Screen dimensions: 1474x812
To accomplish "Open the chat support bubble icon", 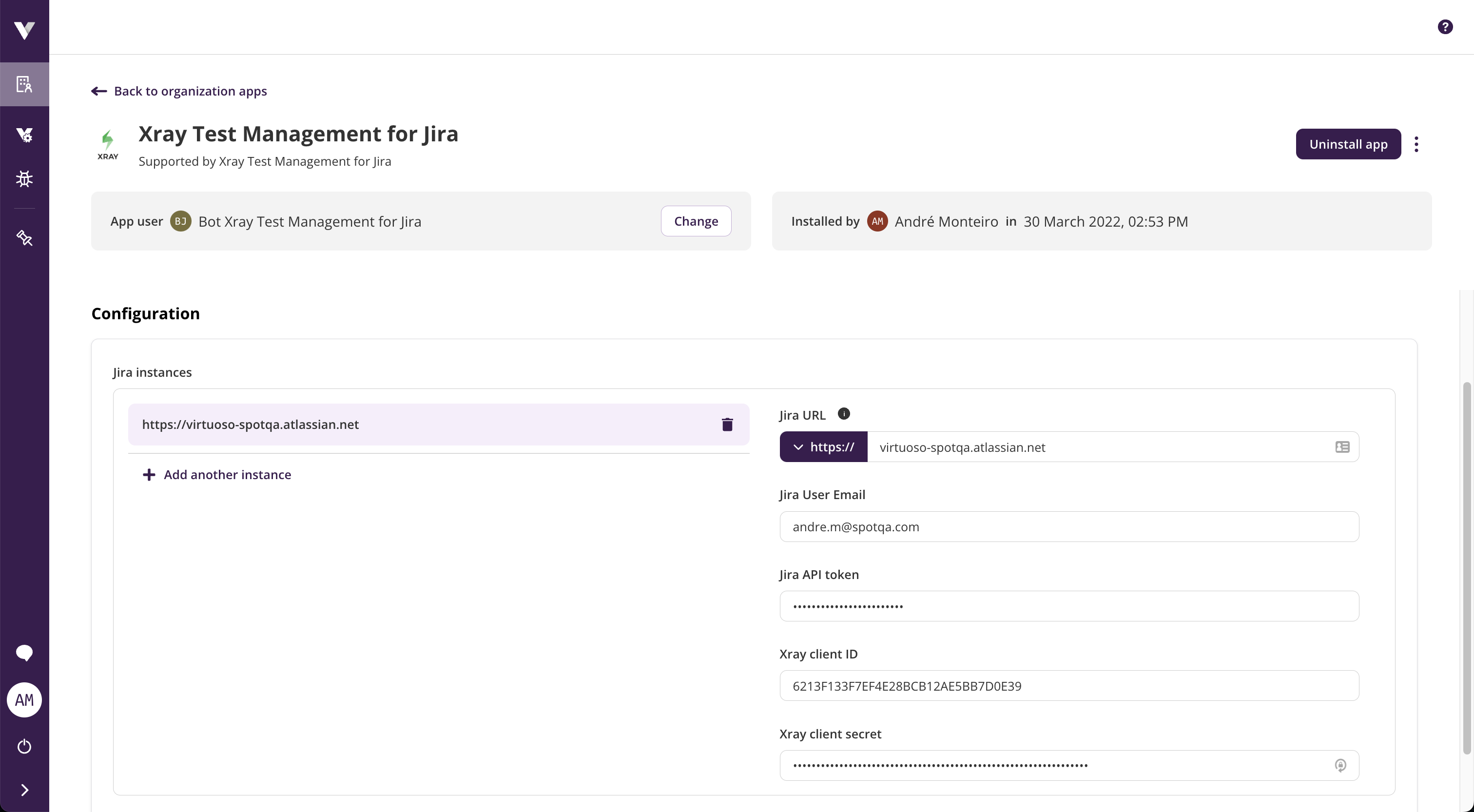I will pyautogui.click(x=24, y=652).
